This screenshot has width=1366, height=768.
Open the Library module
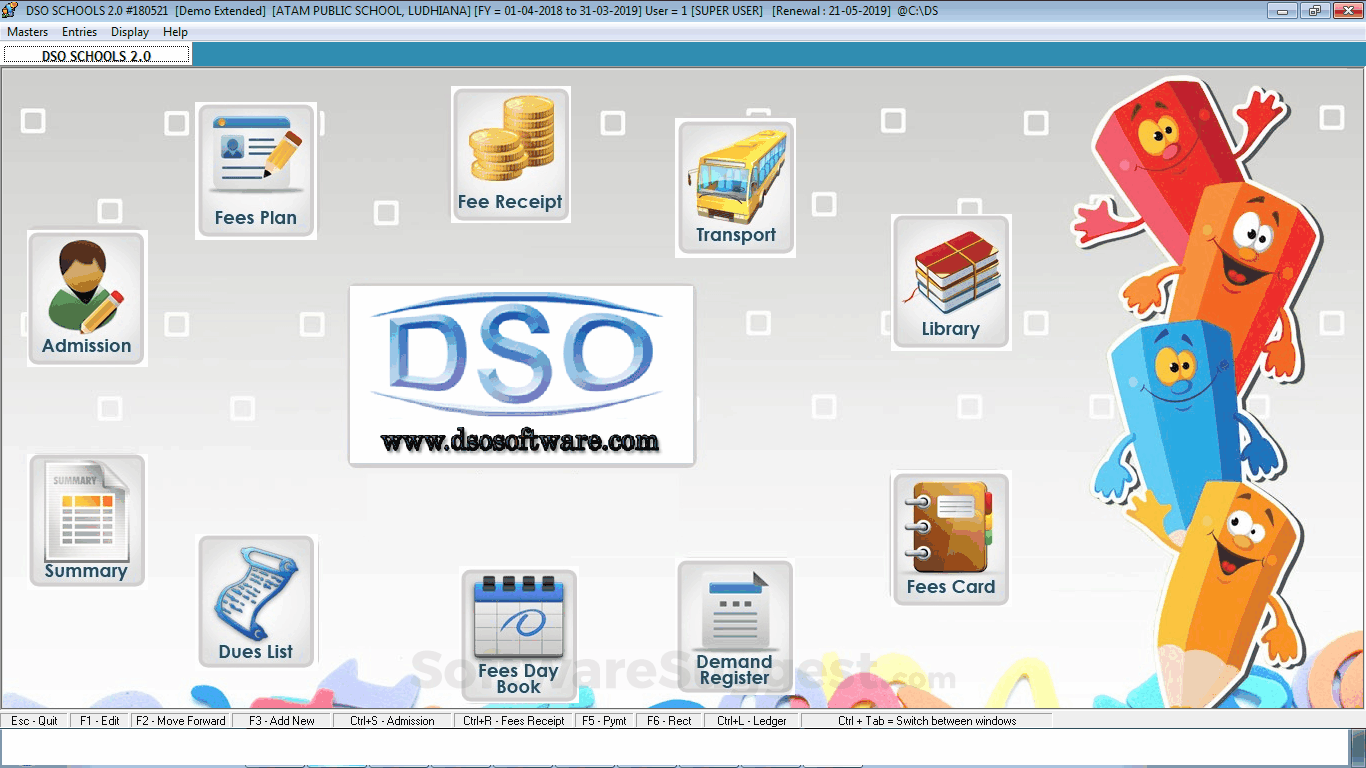[950, 281]
